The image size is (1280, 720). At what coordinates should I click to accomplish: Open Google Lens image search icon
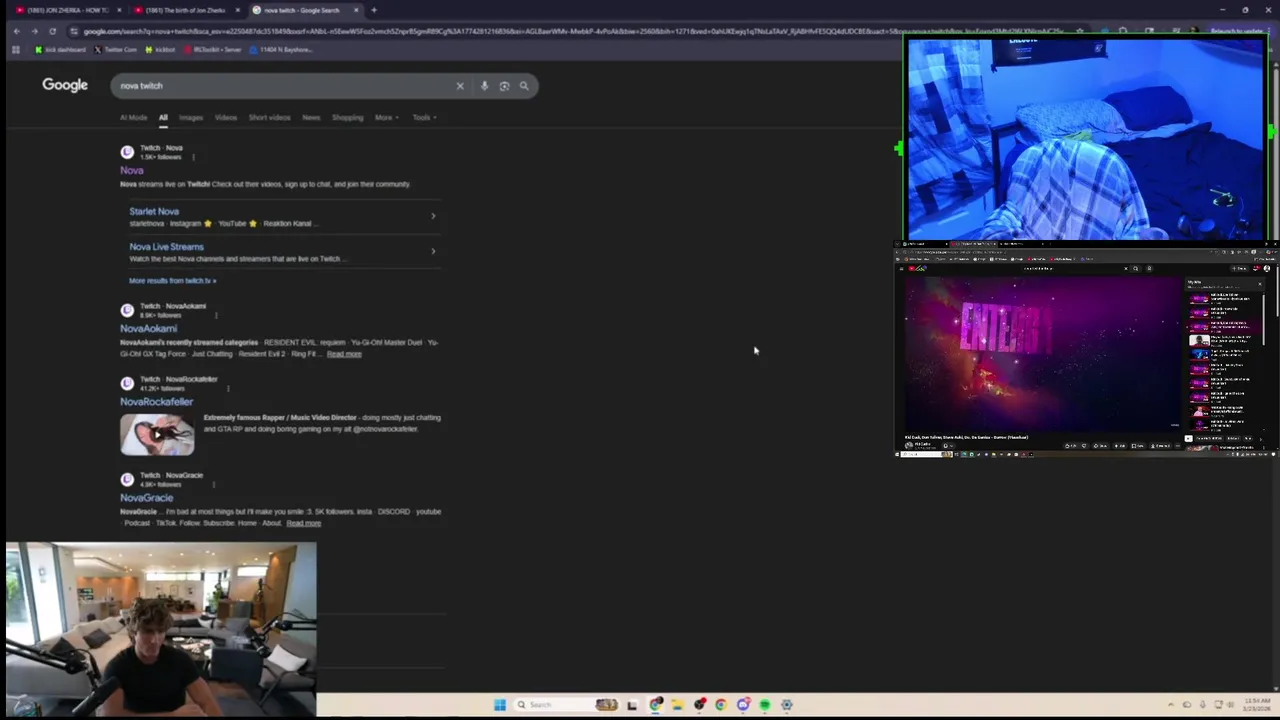[504, 86]
